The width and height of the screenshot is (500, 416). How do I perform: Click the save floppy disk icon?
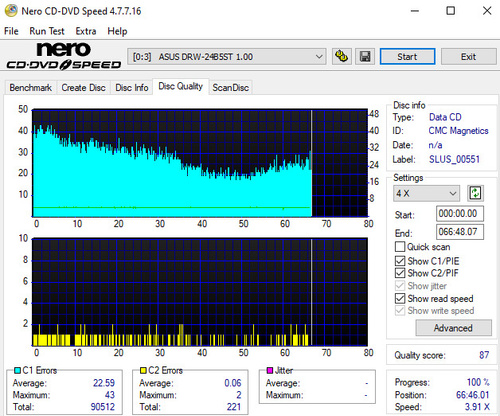365,56
